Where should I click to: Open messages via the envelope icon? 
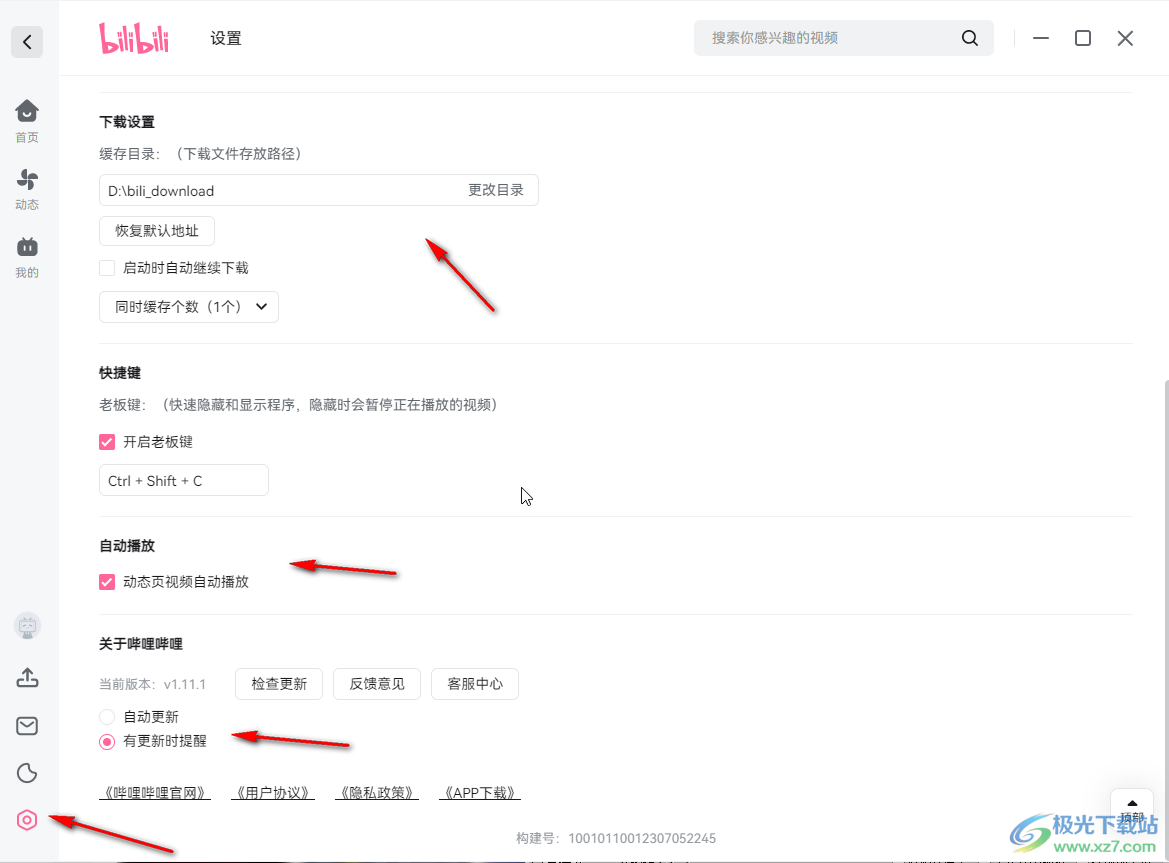(26, 725)
